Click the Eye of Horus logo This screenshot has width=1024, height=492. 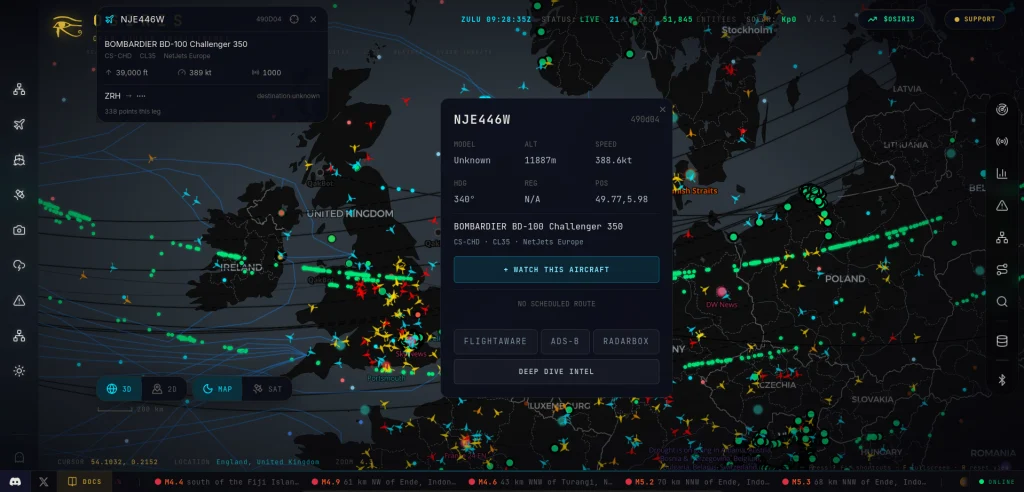click(67, 26)
